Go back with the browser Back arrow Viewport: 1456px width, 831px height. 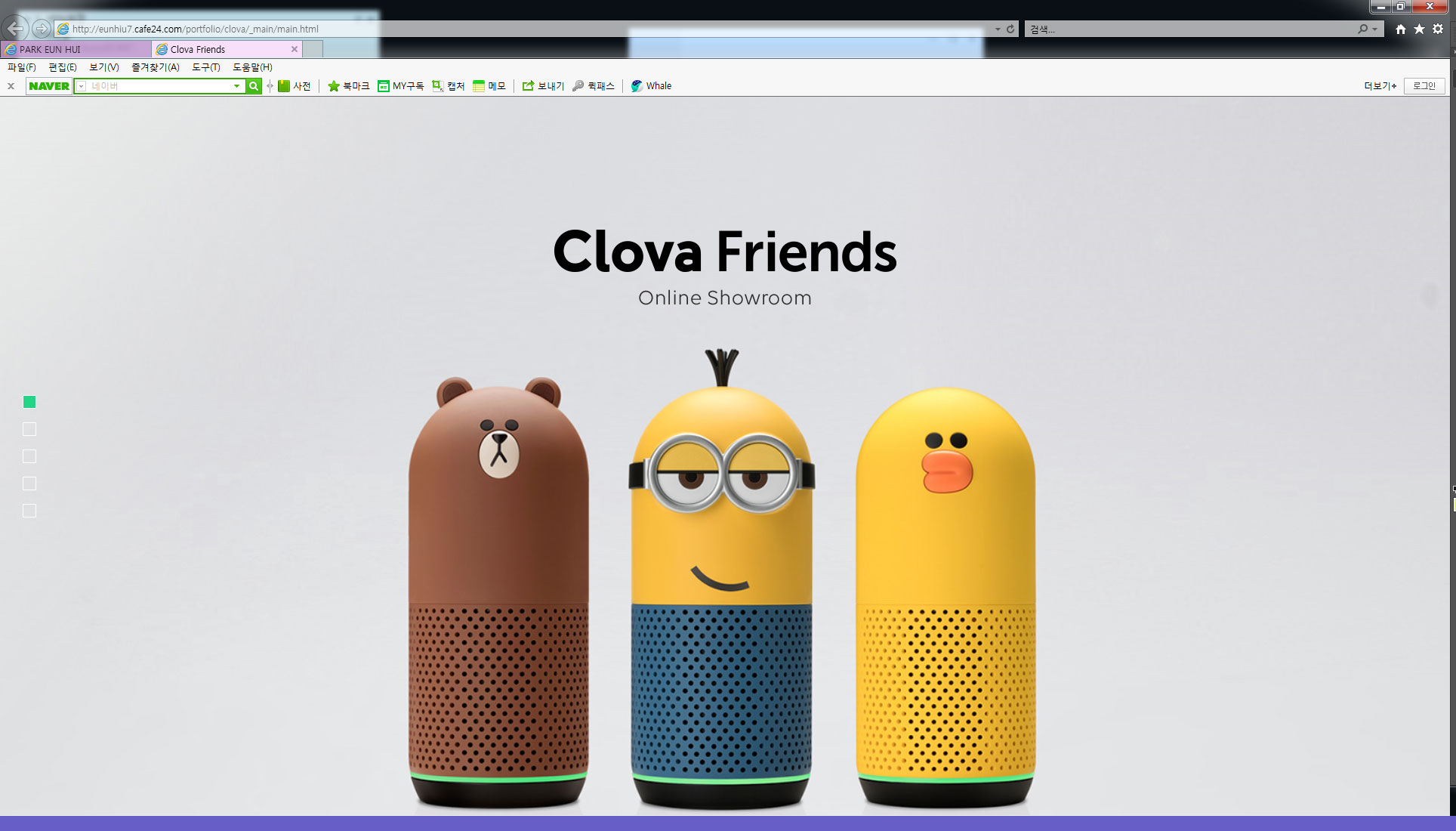click(x=16, y=29)
